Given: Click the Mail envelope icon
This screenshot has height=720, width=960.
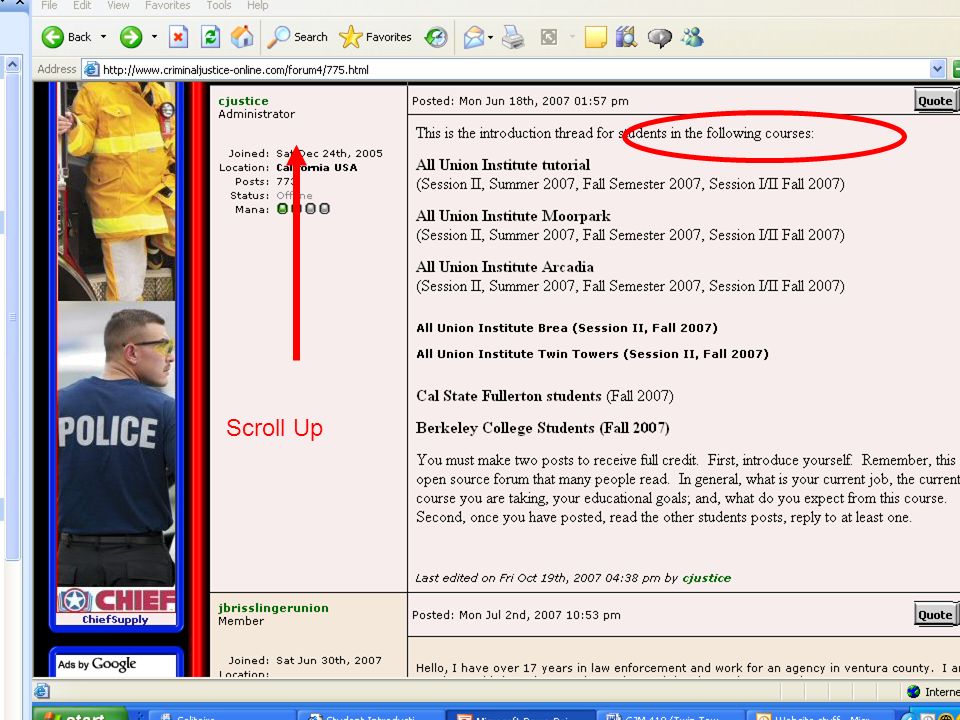Looking at the screenshot, I should (x=474, y=37).
